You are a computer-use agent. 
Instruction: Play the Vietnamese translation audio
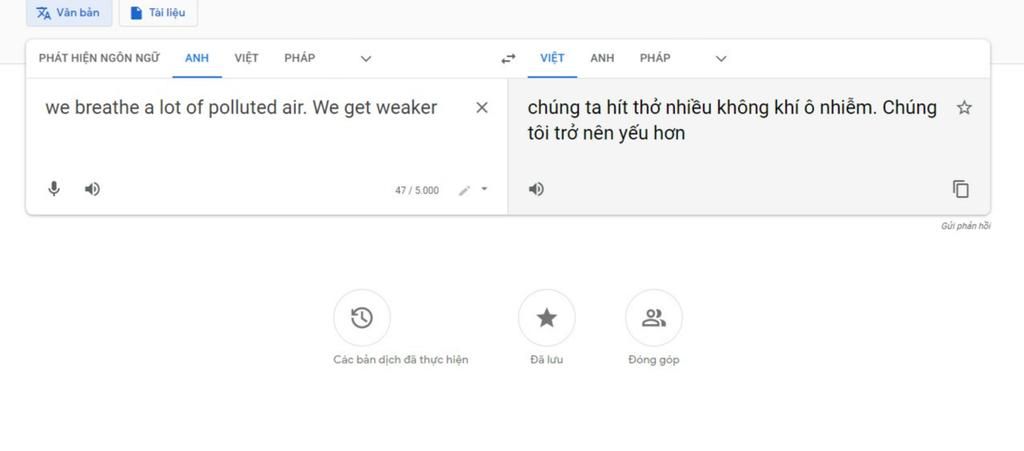pyautogui.click(x=536, y=189)
